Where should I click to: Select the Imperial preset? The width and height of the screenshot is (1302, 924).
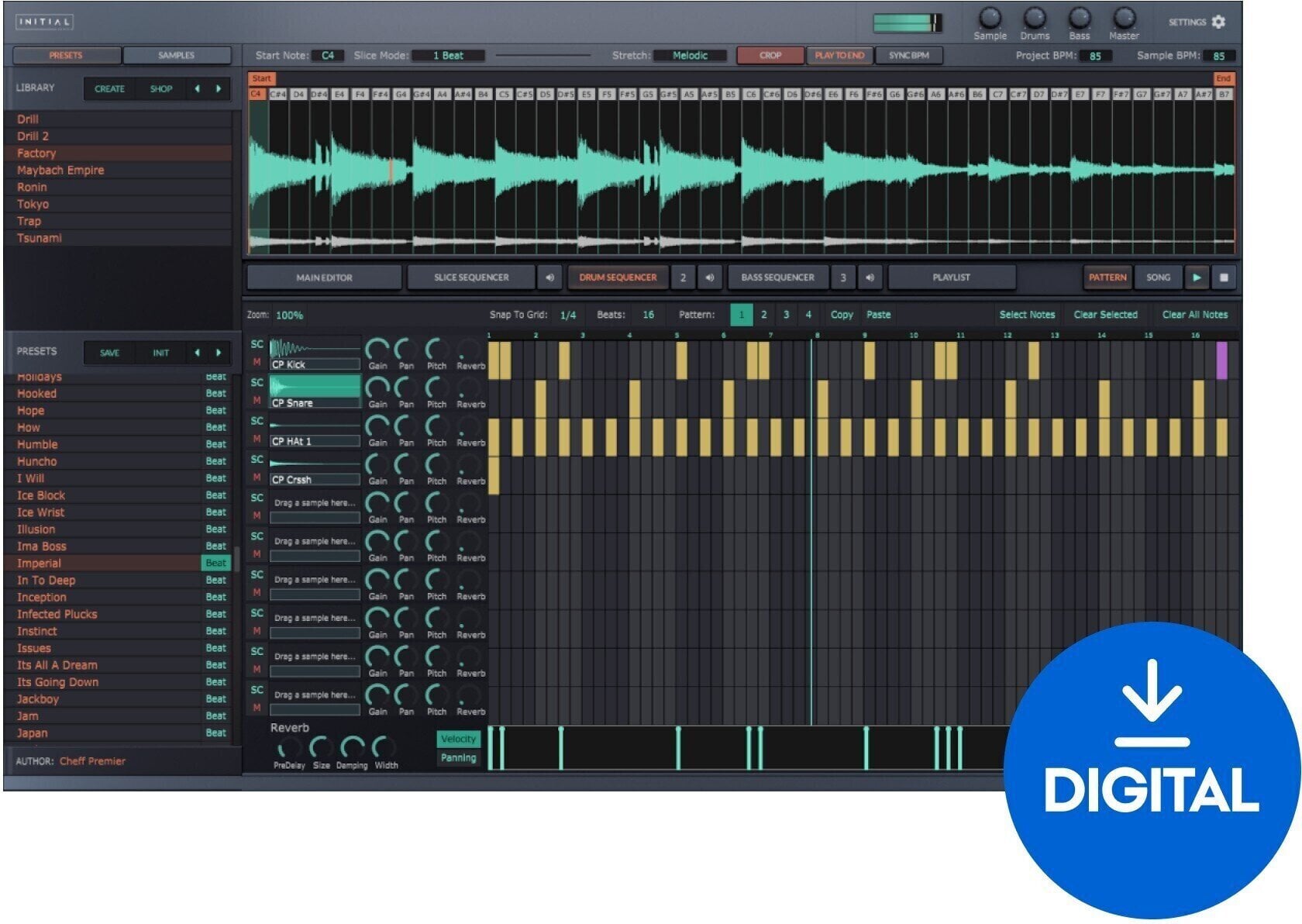point(40,563)
